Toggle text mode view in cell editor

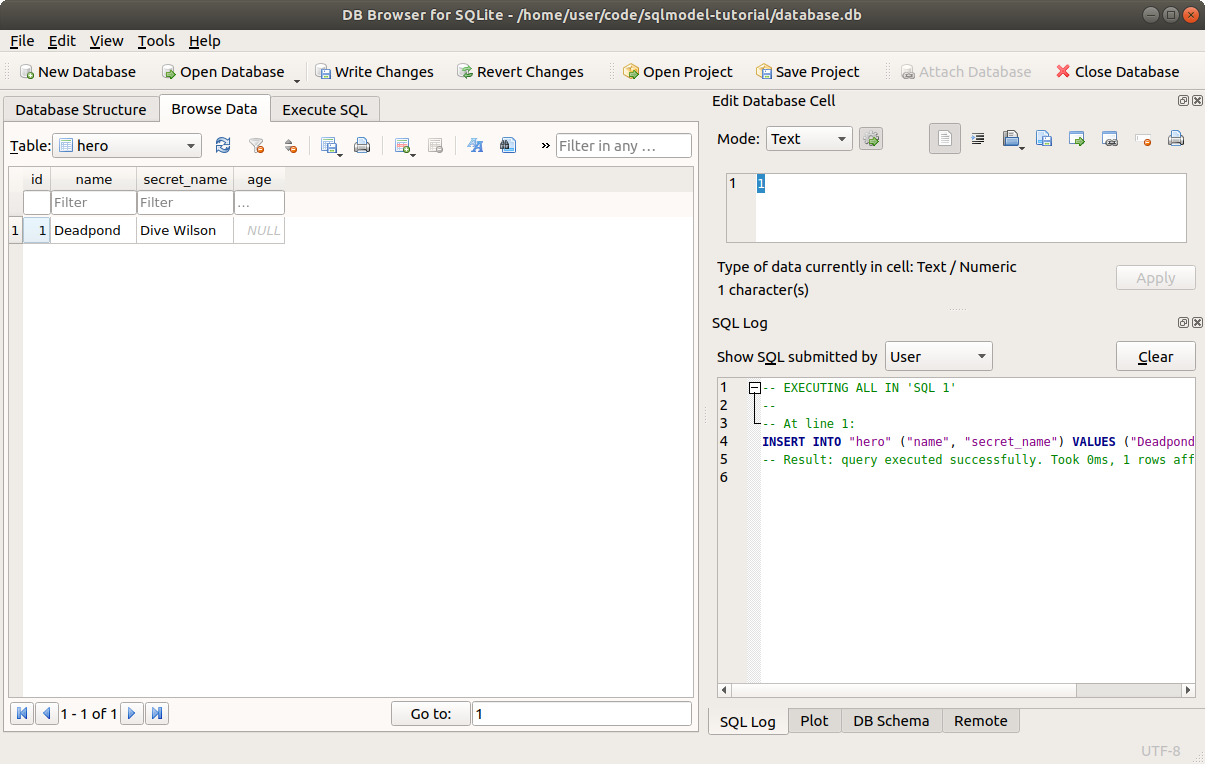pos(945,139)
